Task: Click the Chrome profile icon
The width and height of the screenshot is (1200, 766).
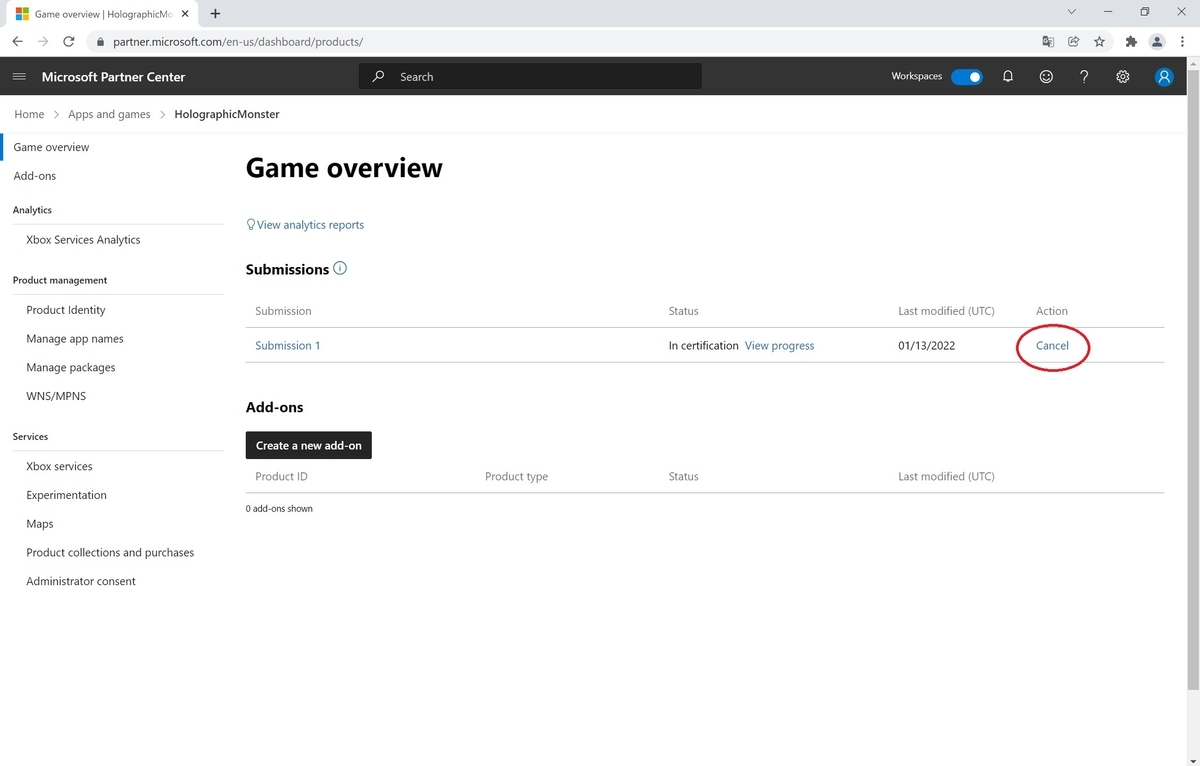Action: 1157,42
